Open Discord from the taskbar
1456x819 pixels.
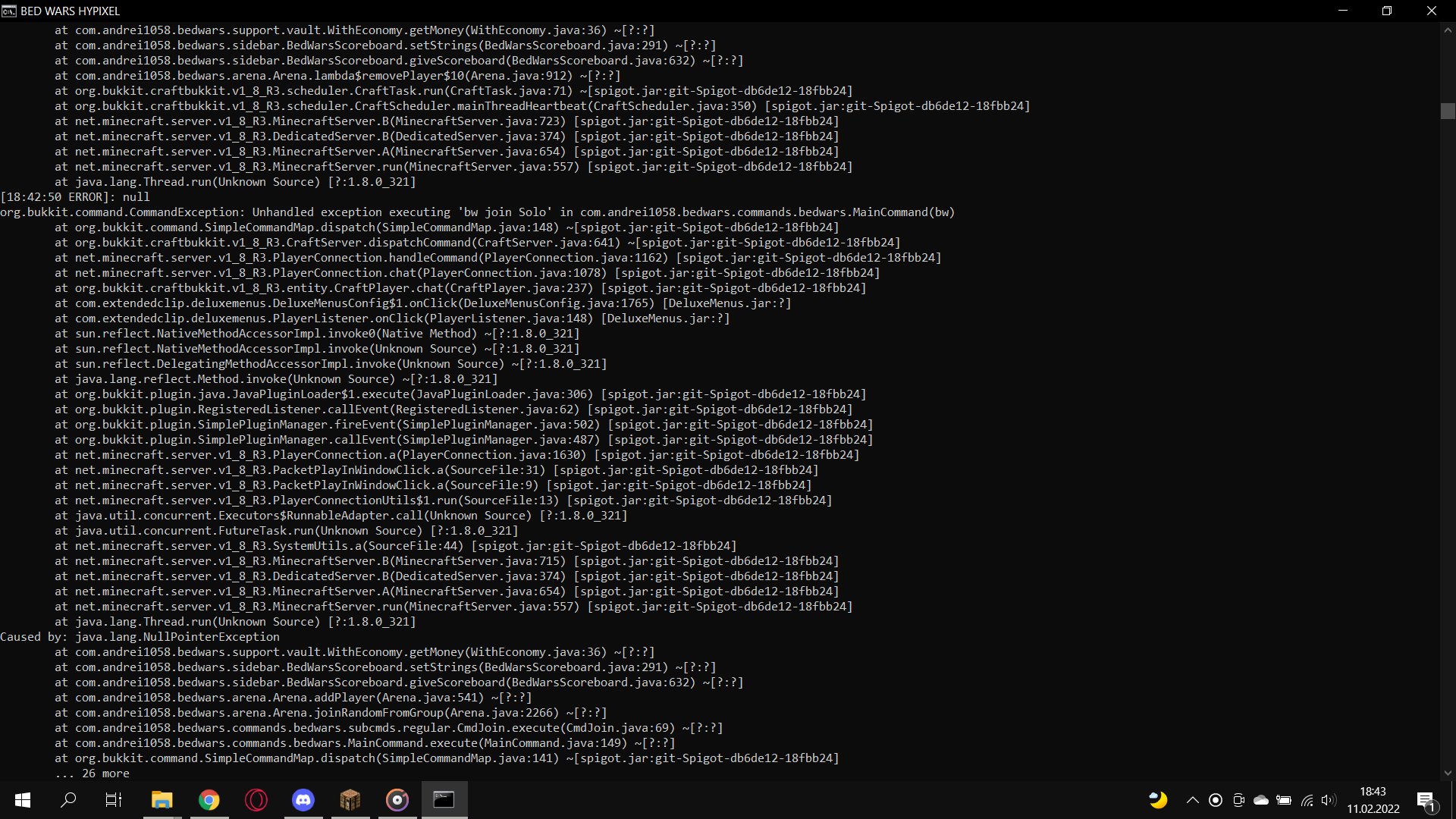[x=303, y=800]
